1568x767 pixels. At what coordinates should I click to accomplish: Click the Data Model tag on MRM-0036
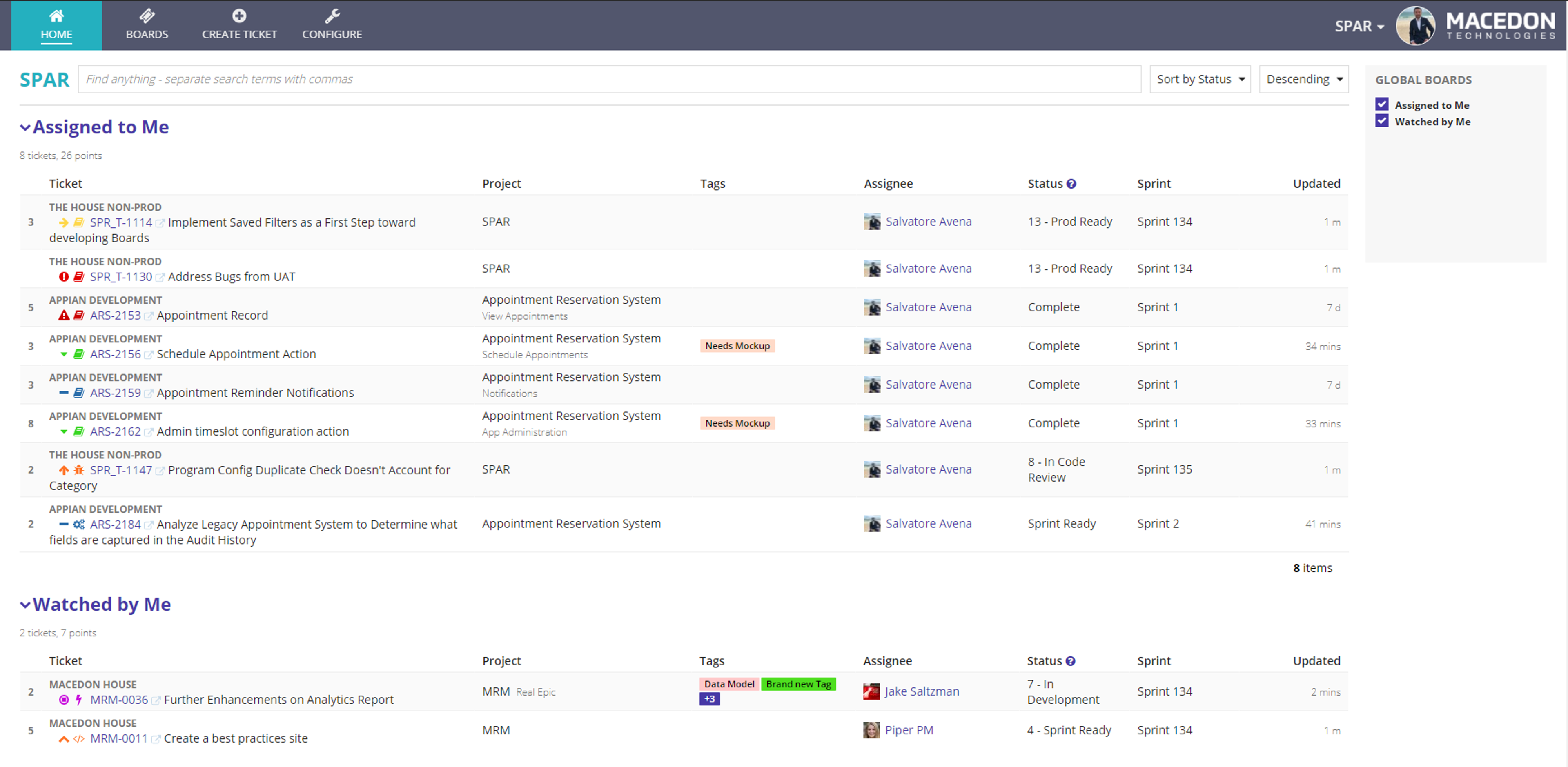(728, 684)
